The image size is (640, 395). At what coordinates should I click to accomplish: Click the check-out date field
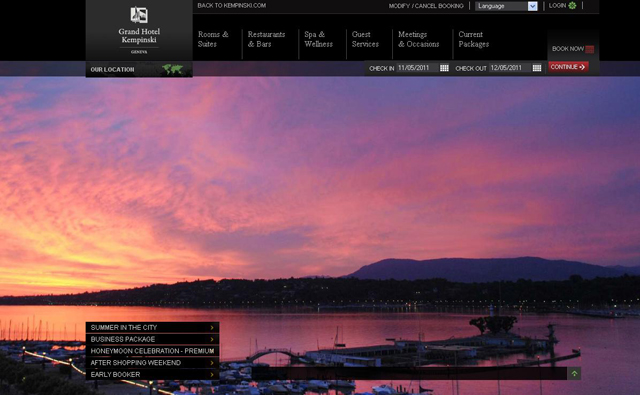[510, 68]
